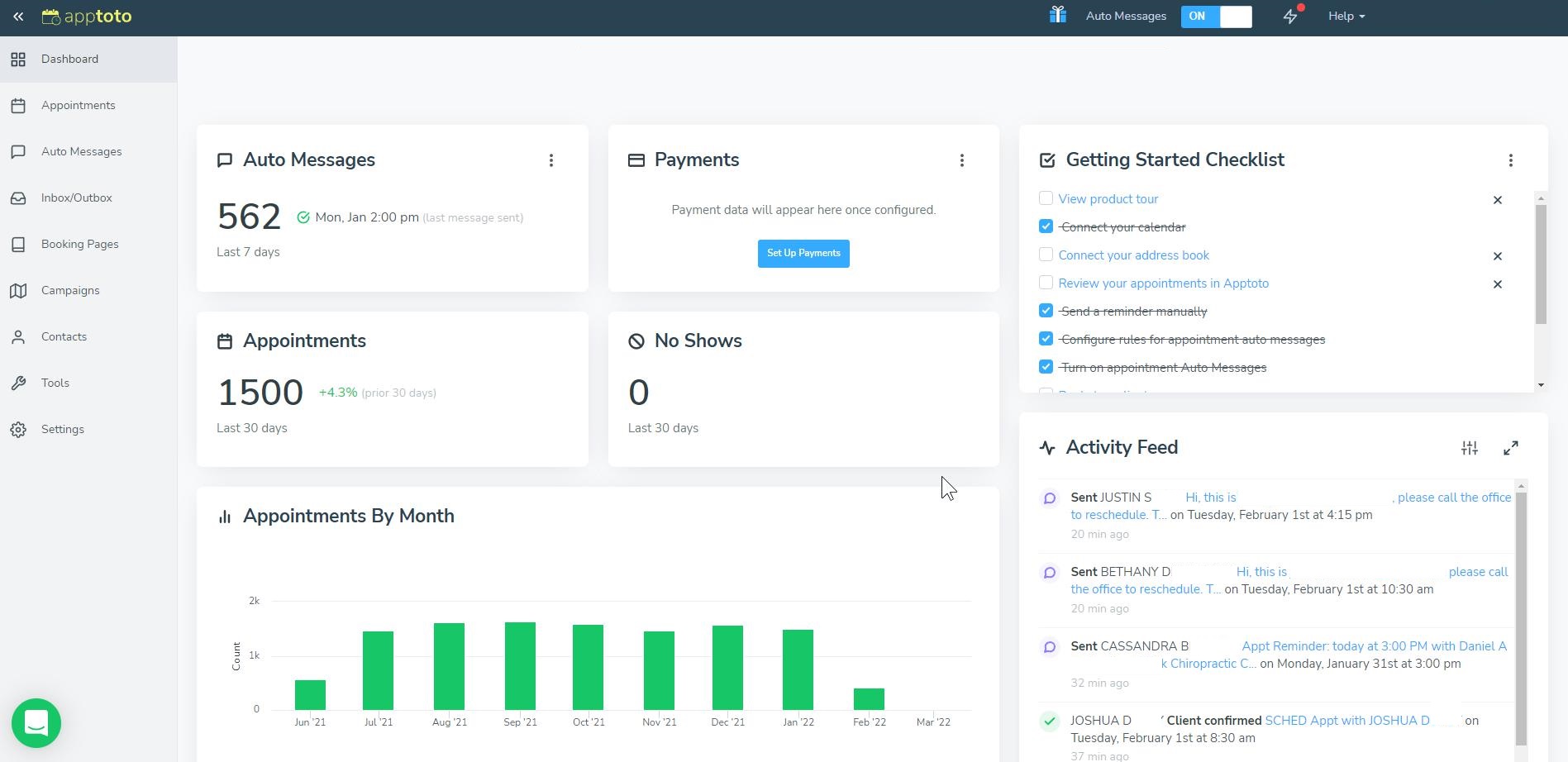Expand the Activity Feed to fullscreen

1511,447
